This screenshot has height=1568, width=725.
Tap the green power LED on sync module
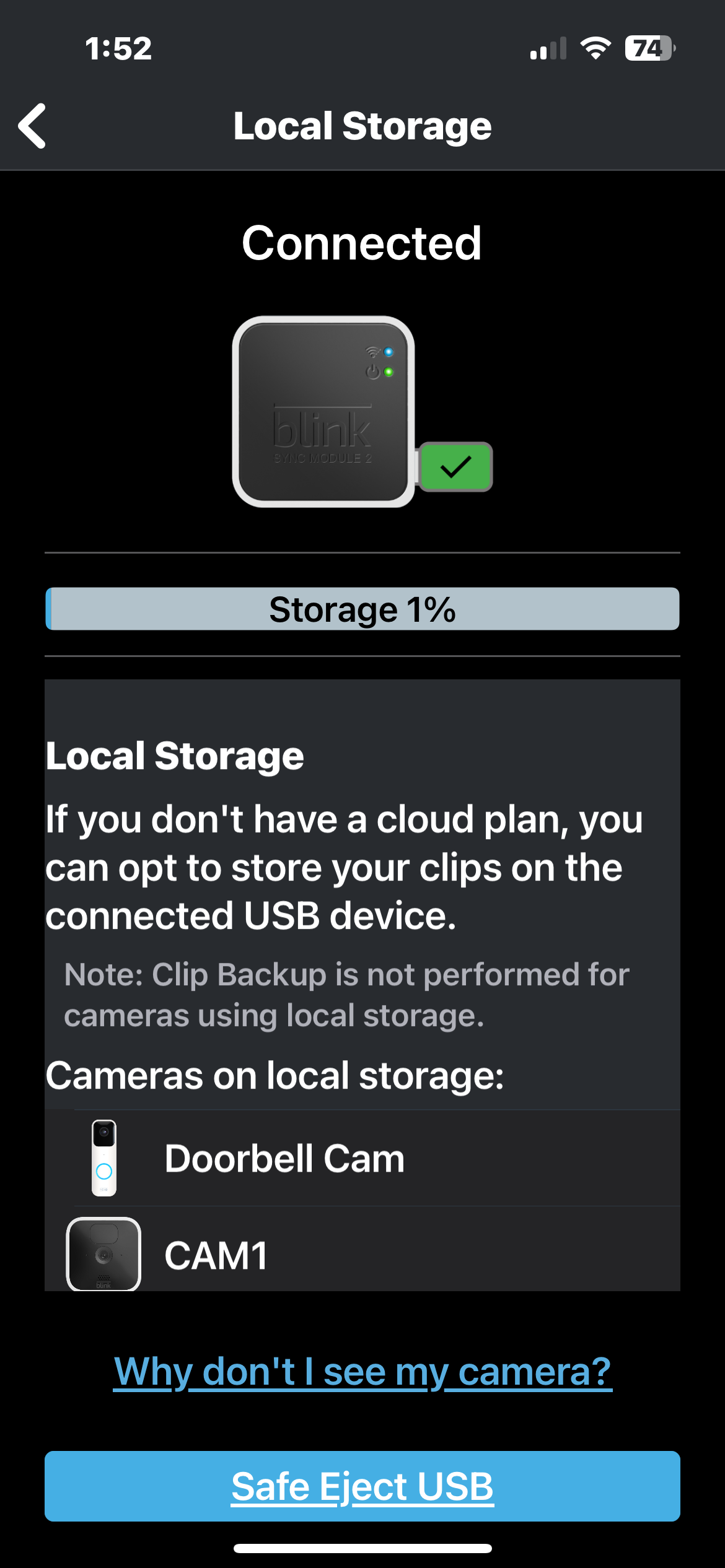(x=389, y=372)
